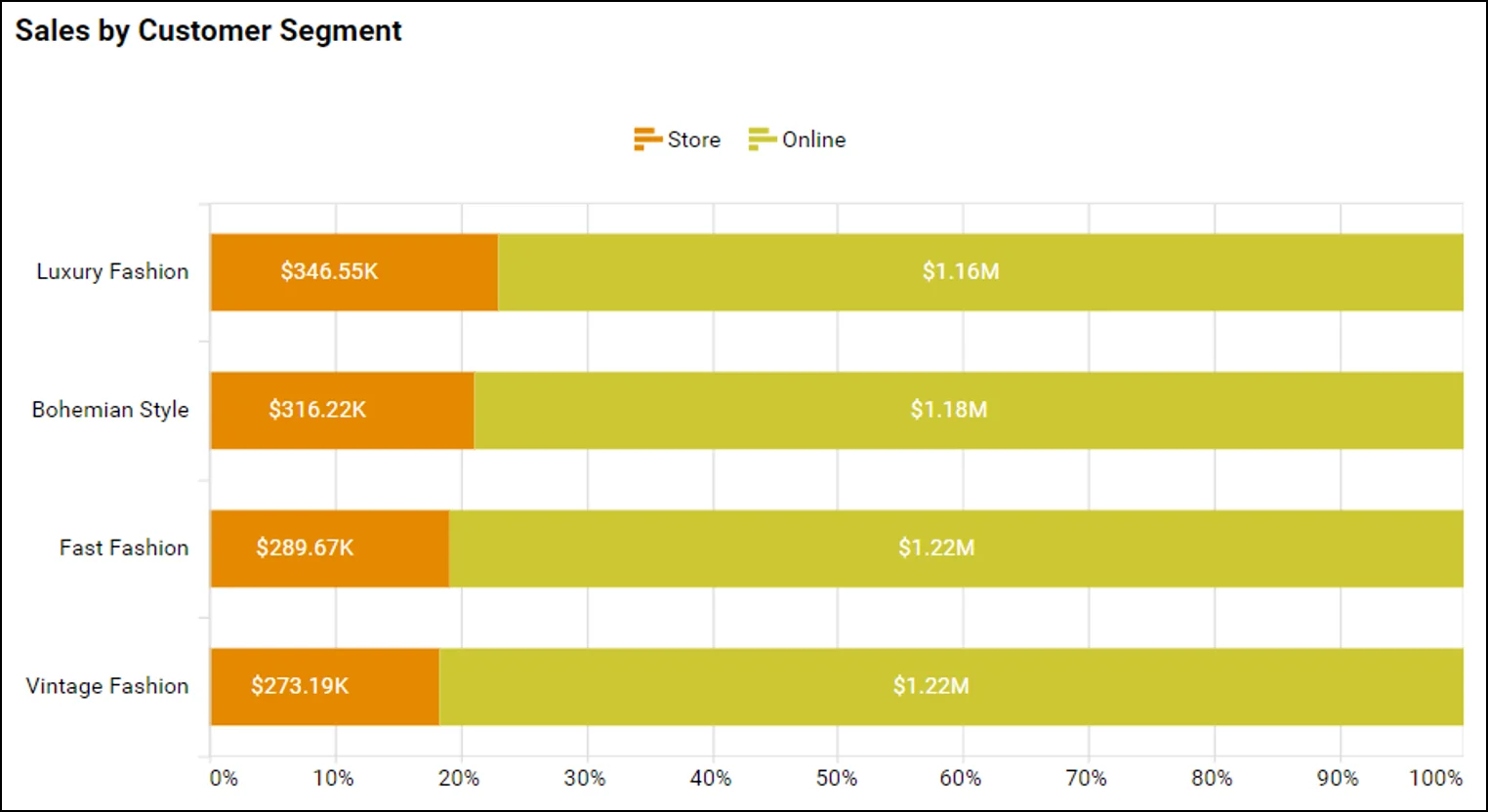This screenshot has height=812, width=1488.
Task: Click the Bohemian Style axis label
Action: 110,410
